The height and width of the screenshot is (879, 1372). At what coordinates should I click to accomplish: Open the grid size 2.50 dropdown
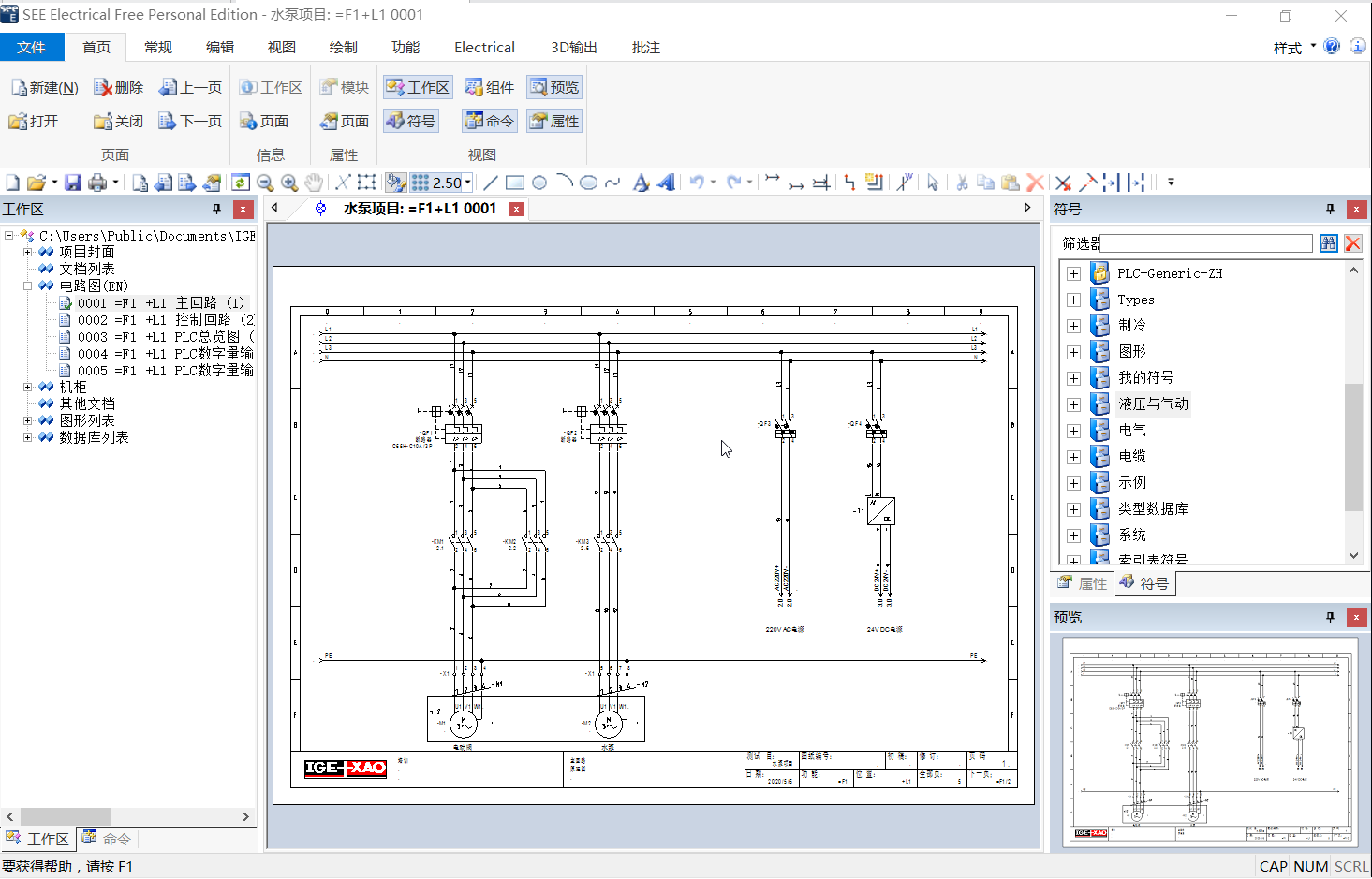pos(468,183)
